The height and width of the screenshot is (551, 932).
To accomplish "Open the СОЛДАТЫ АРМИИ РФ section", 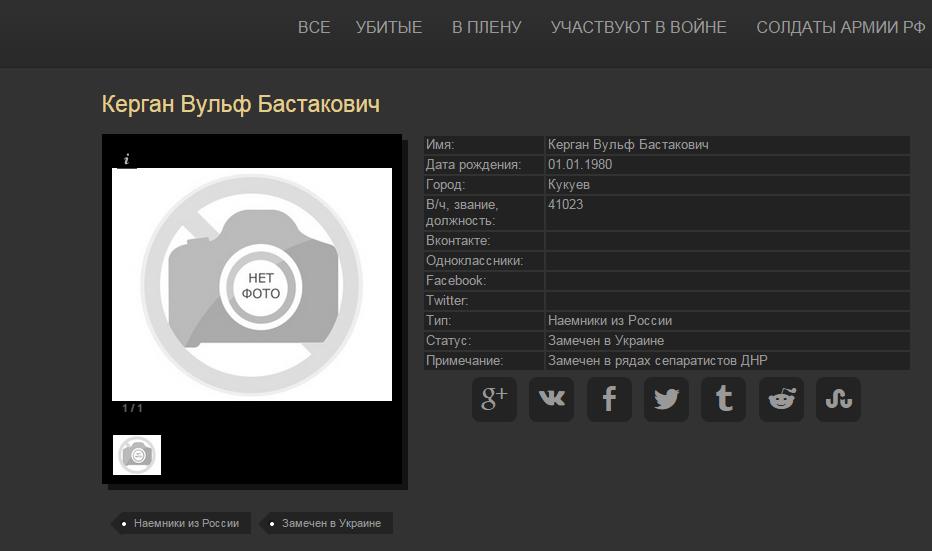I will 840,27.
